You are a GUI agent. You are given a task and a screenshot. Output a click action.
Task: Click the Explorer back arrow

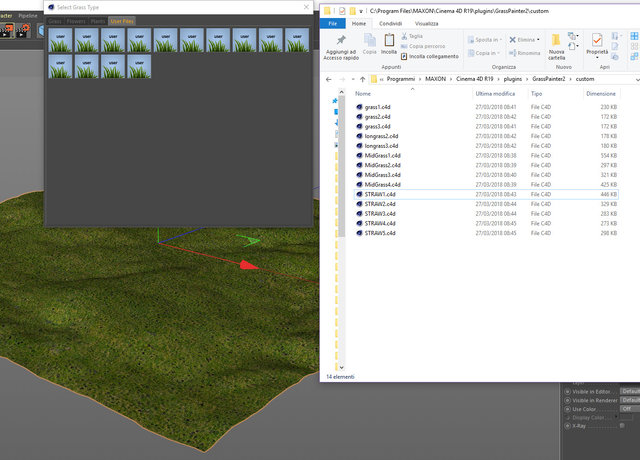(329, 79)
